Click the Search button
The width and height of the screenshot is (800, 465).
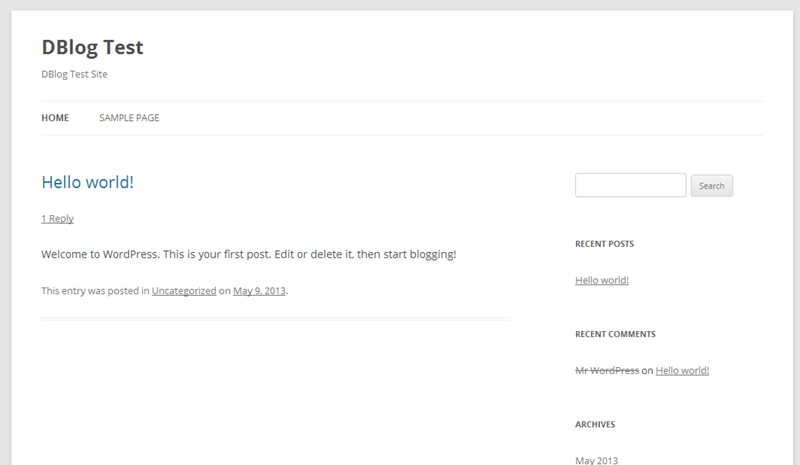coord(712,186)
